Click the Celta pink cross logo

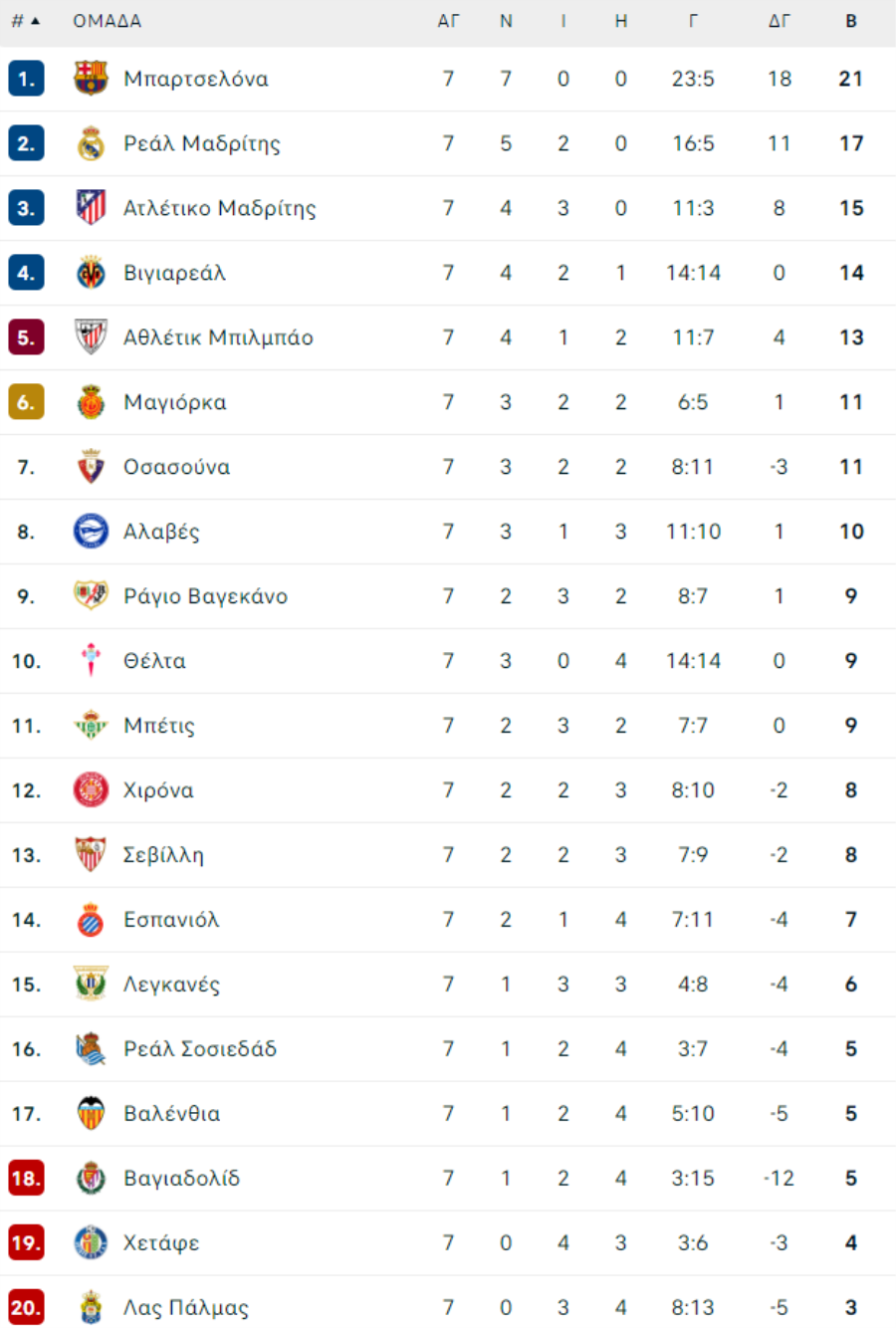pyautogui.click(x=91, y=661)
